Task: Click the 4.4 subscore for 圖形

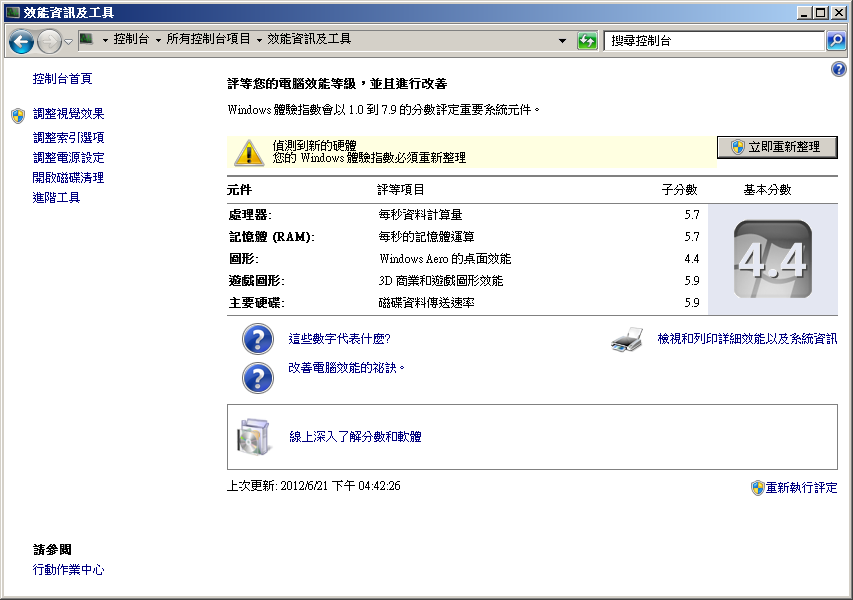Action: click(x=691, y=259)
